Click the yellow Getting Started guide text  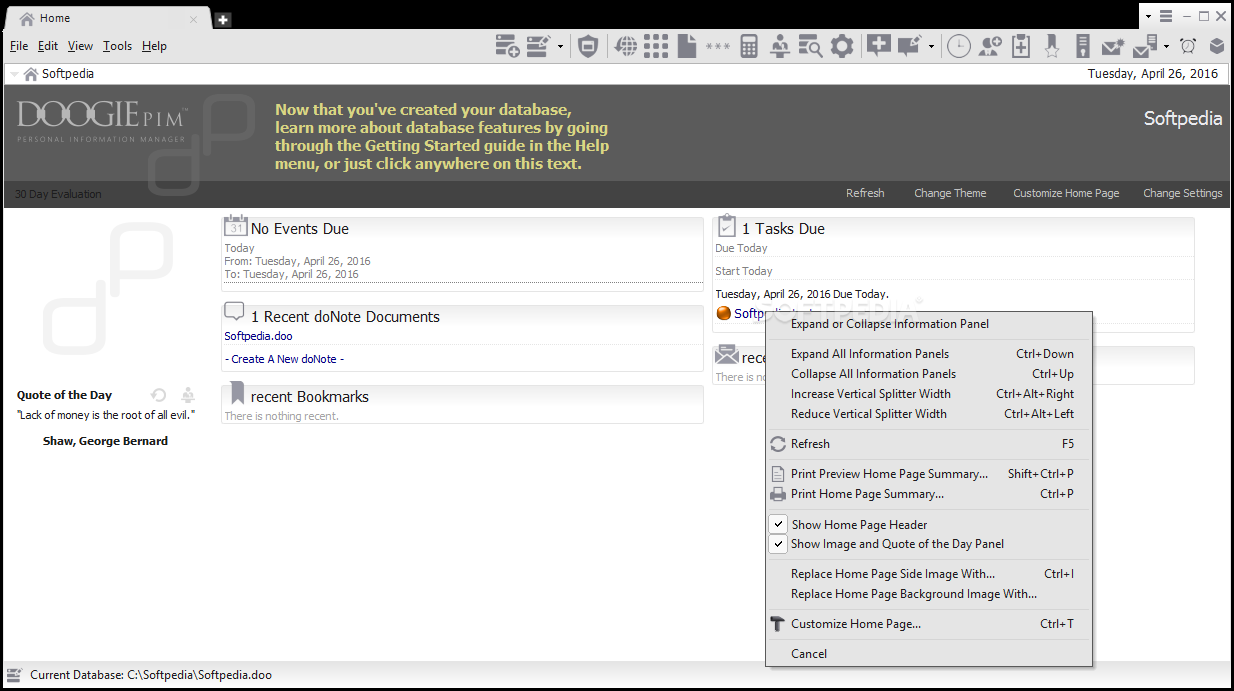pos(442,136)
